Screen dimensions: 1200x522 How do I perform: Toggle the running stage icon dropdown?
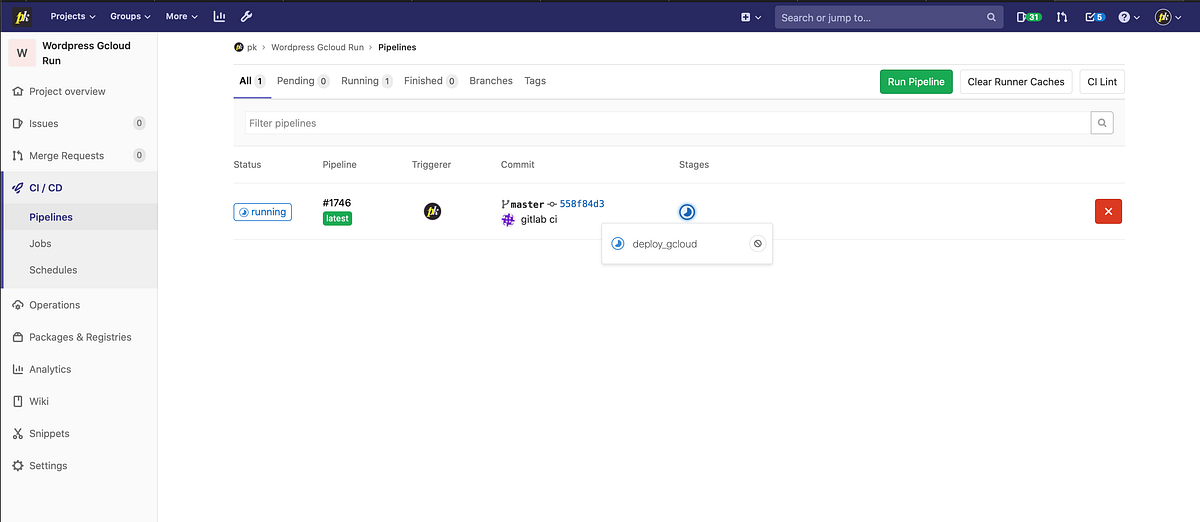687,212
